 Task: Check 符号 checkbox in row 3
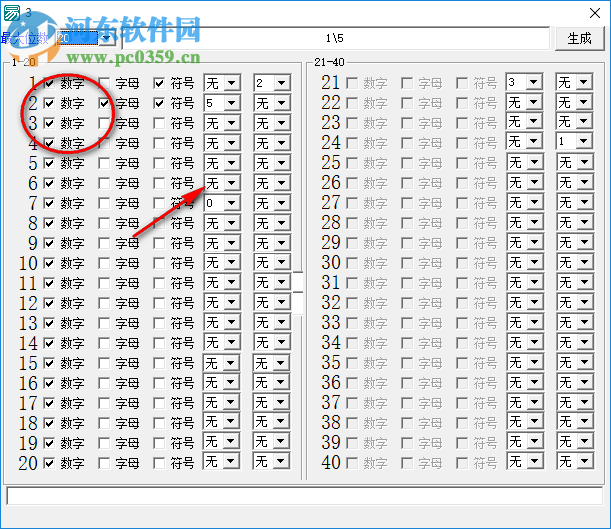click(159, 123)
